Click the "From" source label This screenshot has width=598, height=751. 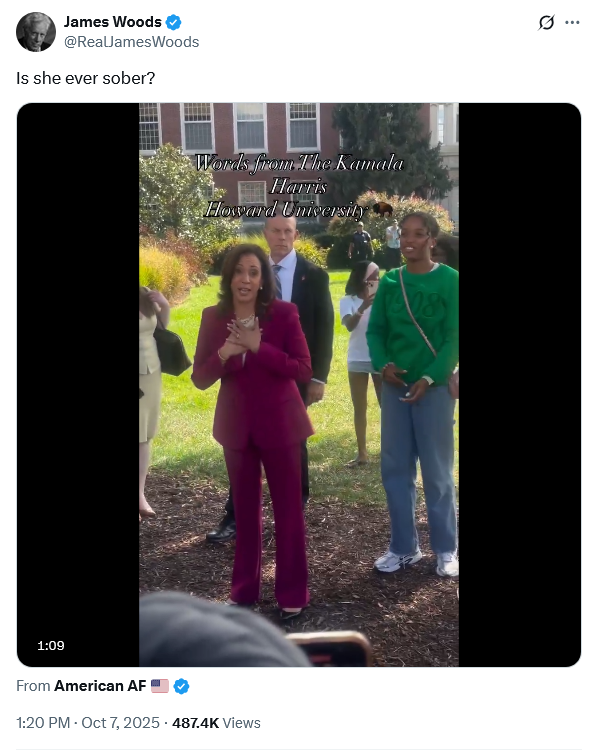(33, 686)
